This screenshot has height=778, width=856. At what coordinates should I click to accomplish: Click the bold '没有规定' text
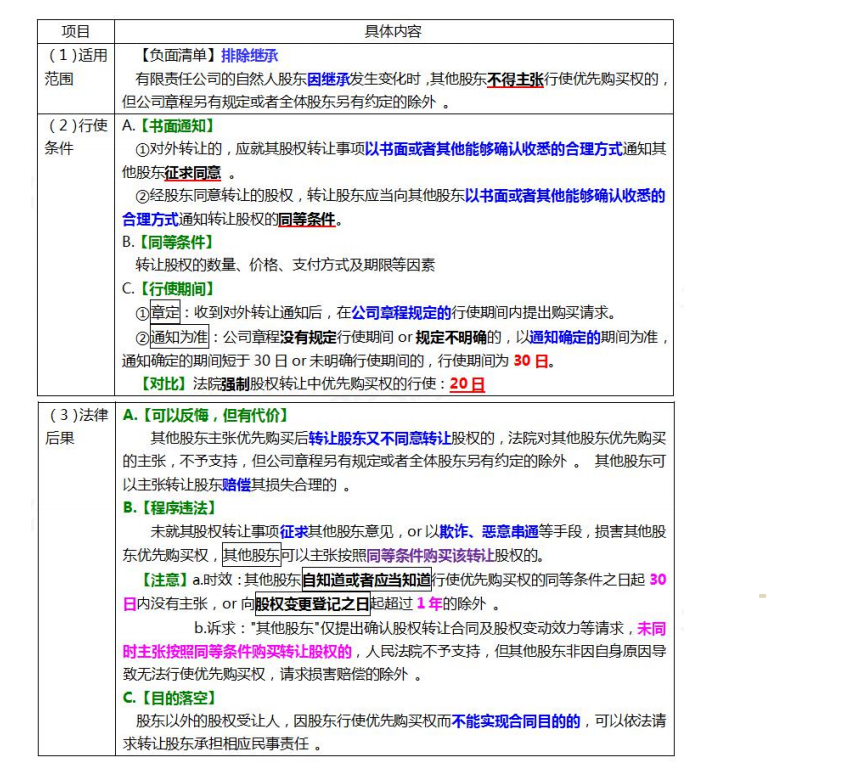pyautogui.click(x=308, y=337)
